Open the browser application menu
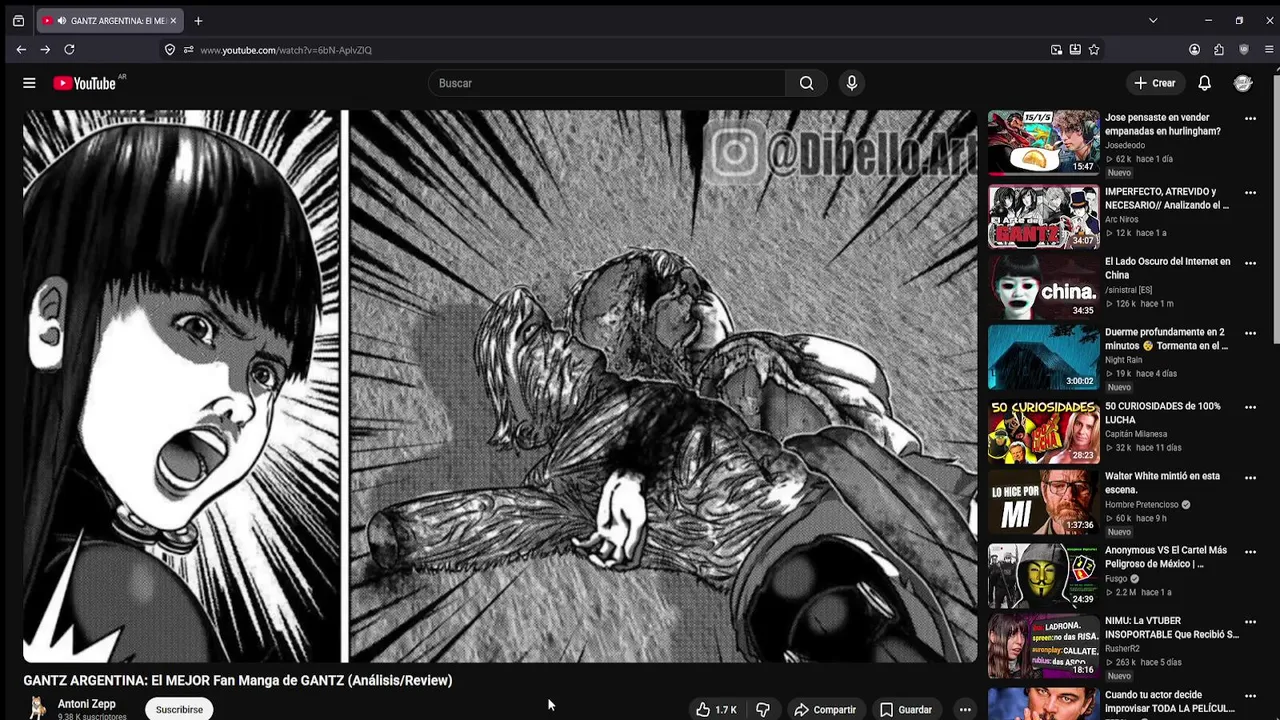Viewport: 1280px width, 720px height. pyautogui.click(x=1270, y=49)
